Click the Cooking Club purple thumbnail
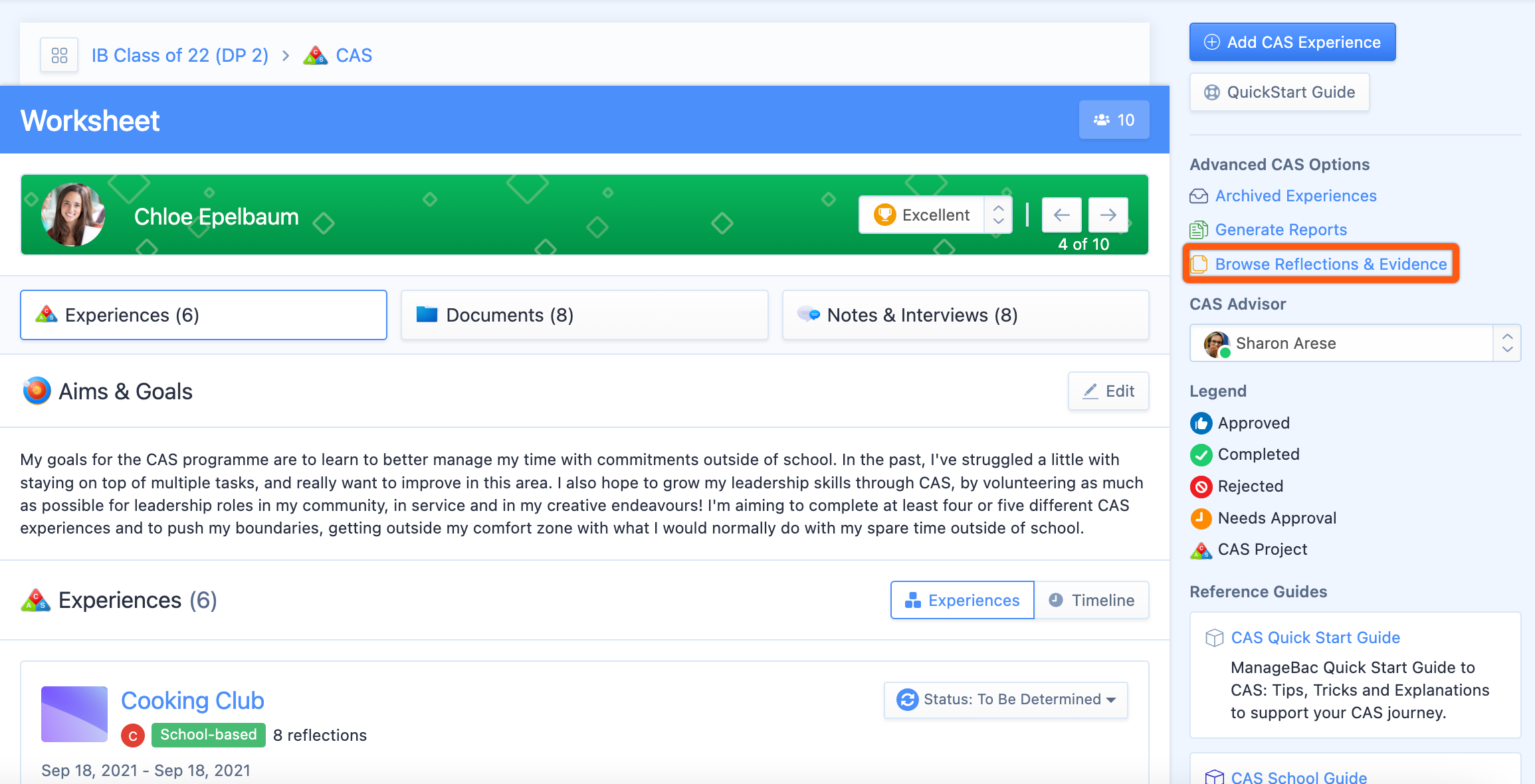The width and height of the screenshot is (1535, 784). click(74, 714)
